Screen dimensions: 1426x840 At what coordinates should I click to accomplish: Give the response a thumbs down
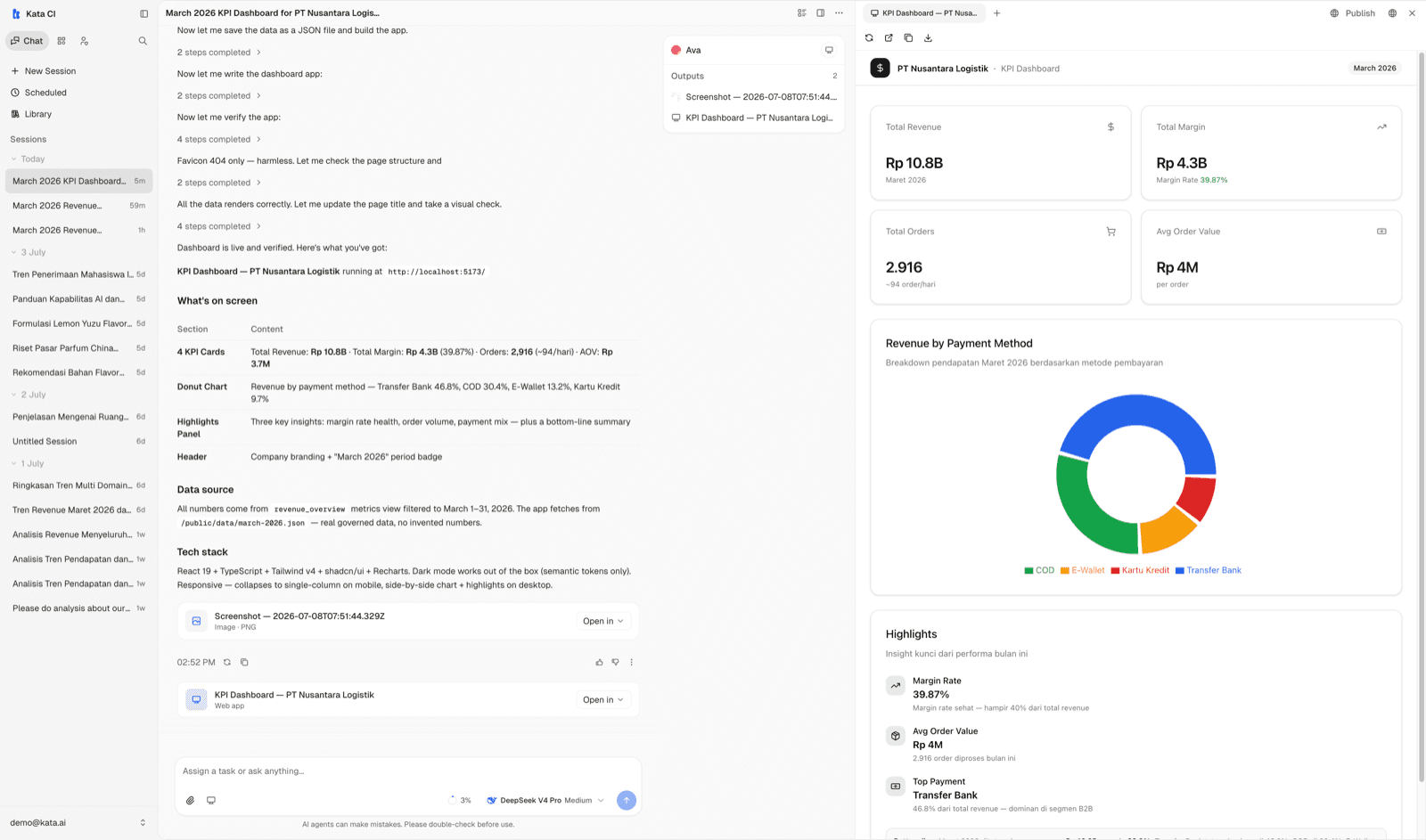click(x=615, y=662)
